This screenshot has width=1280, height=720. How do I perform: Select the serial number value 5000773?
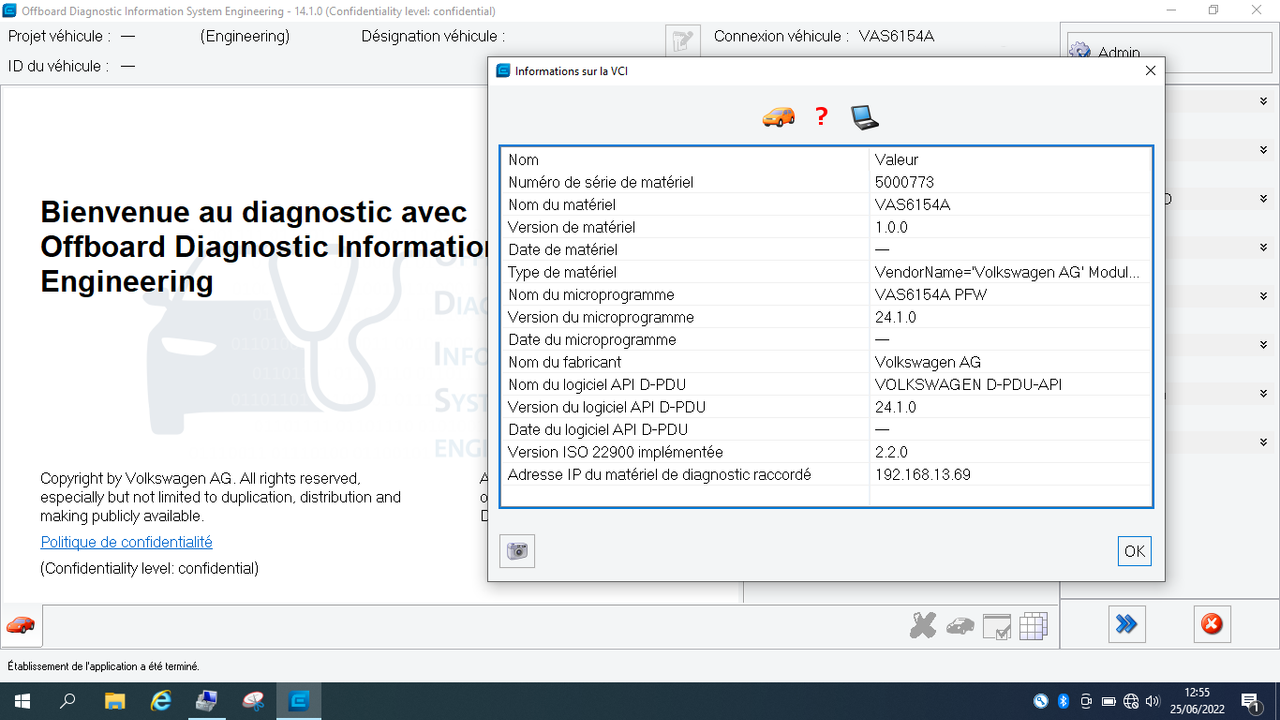[x=904, y=182]
